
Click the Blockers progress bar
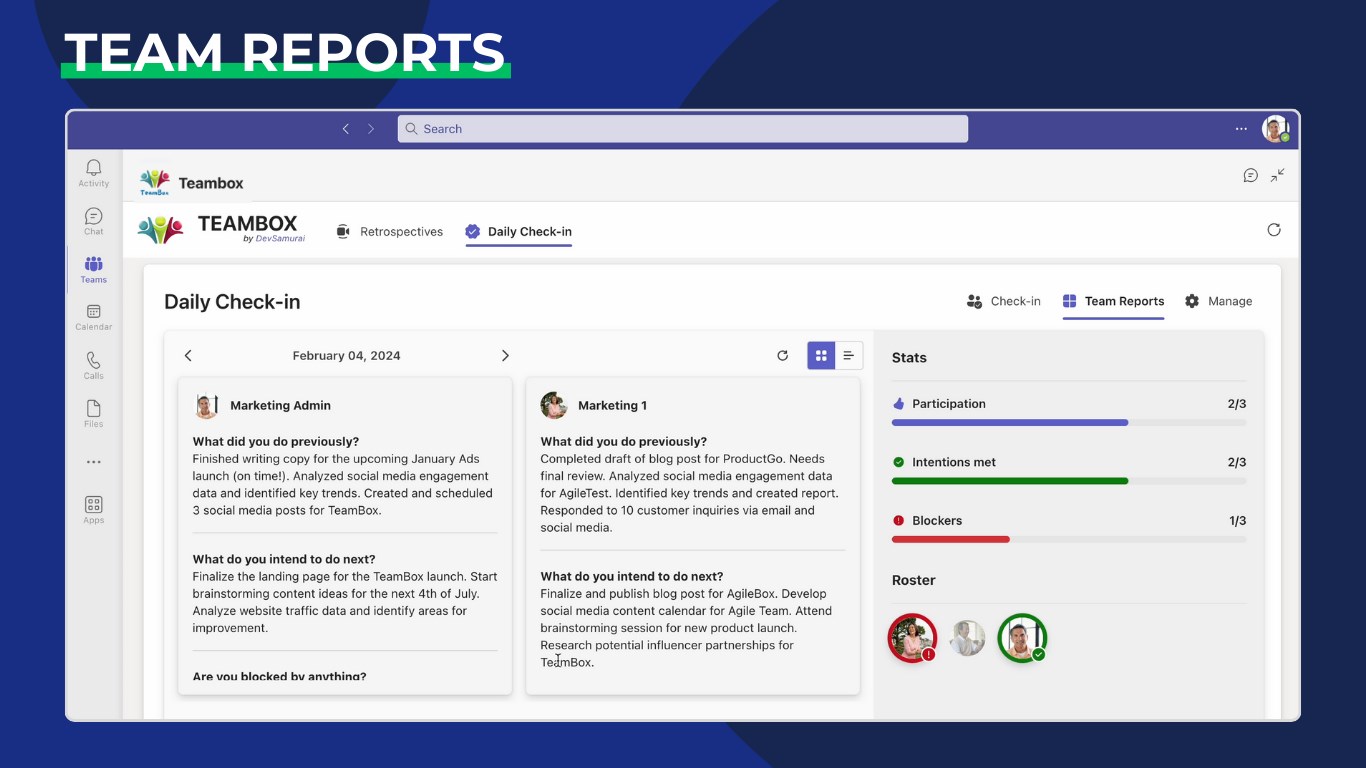(x=1069, y=539)
